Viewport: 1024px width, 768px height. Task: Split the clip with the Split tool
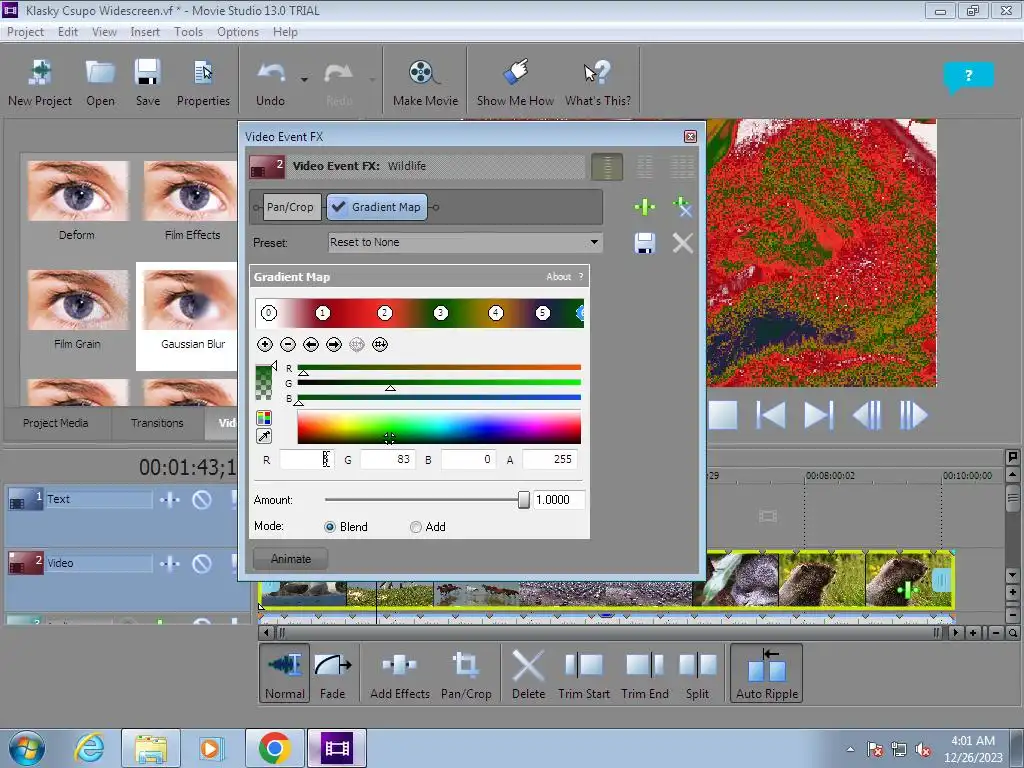(697, 673)
